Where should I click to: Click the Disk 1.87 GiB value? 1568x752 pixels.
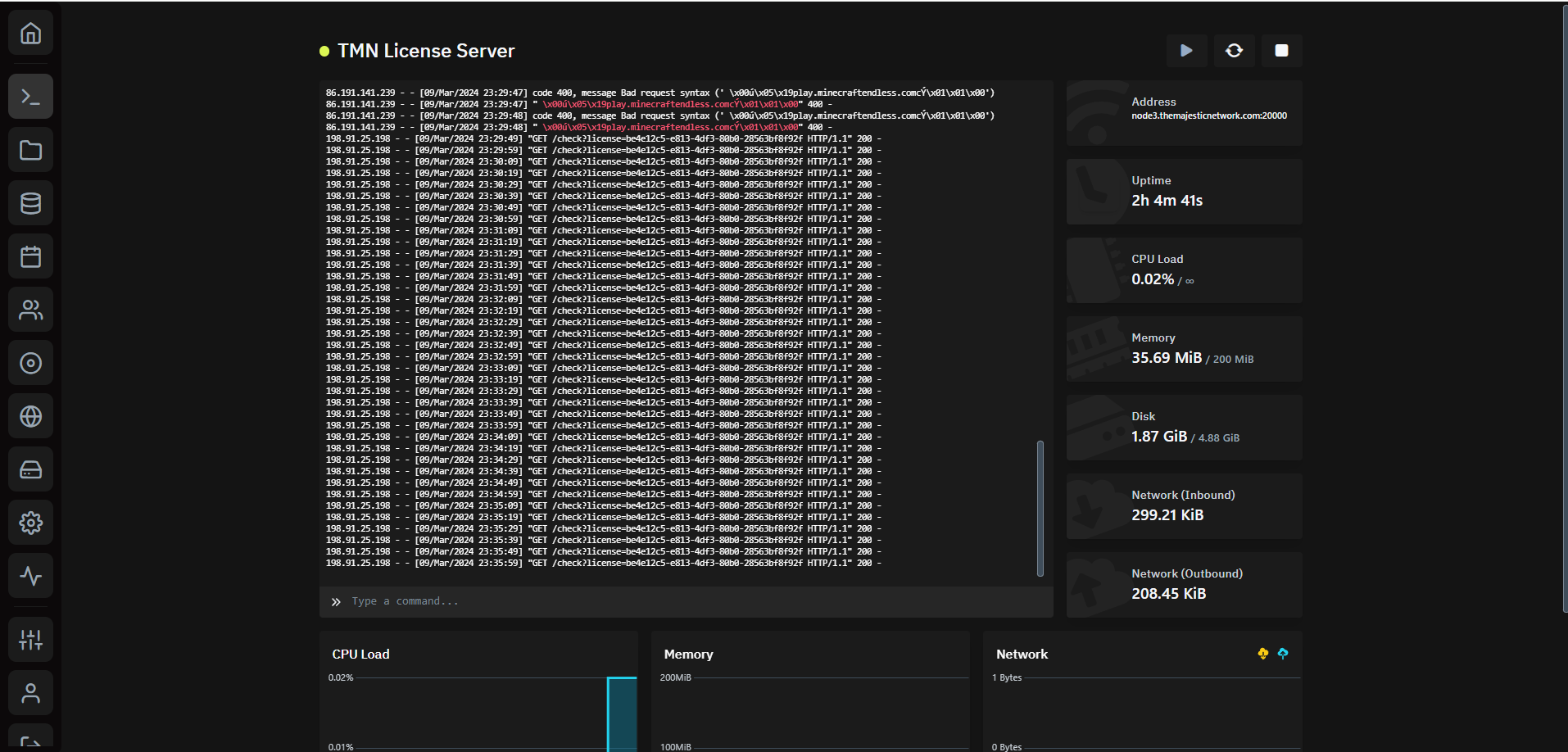point(1159,437)
